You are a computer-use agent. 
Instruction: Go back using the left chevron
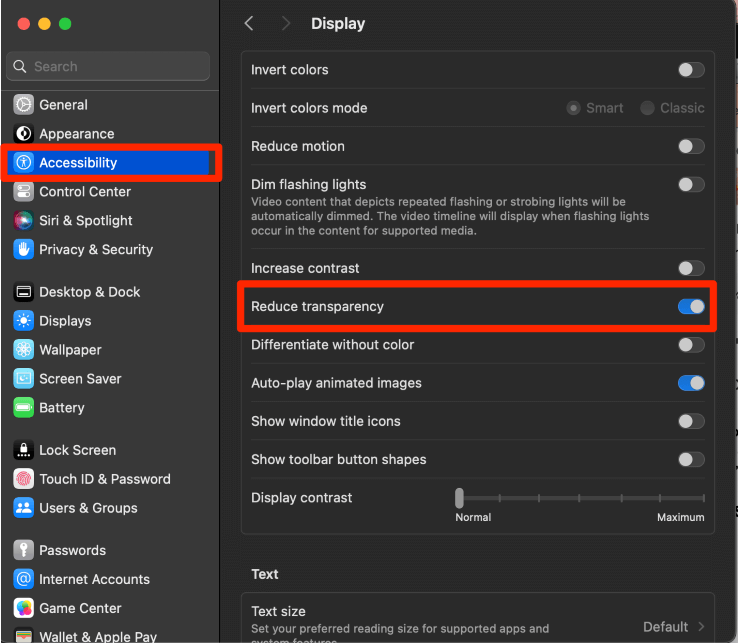(249, 23)
